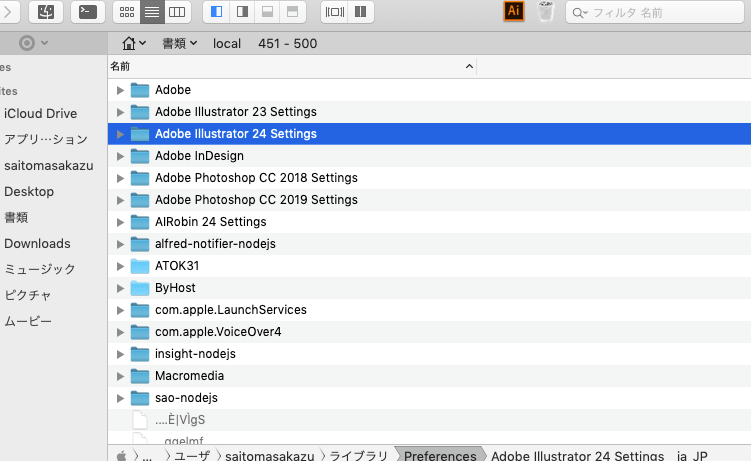751x461 pixels.
Task: Click the Adobe Illustrator Ai toolbar icon
Action: [x=514, y=11]
